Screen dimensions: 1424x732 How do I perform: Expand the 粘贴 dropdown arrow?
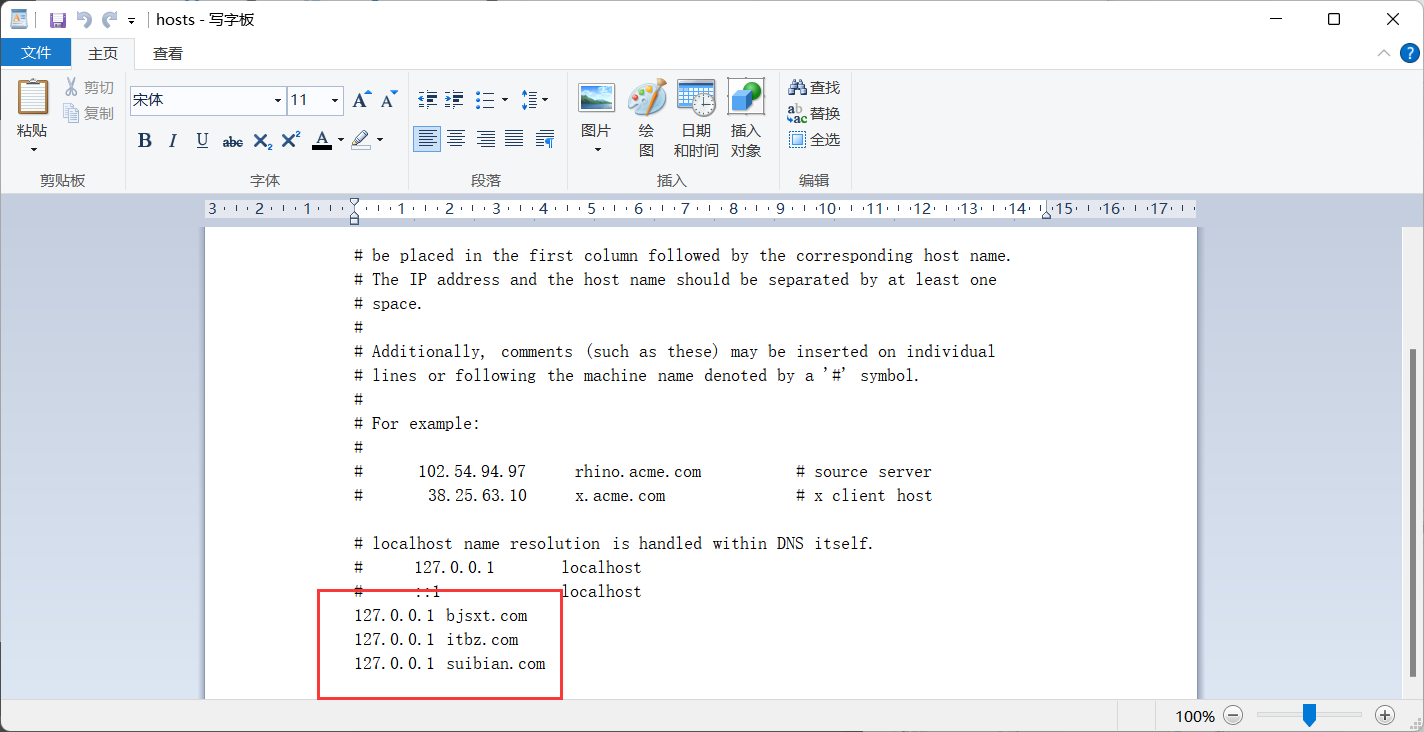pyautogui.click(x=33, y=150)
